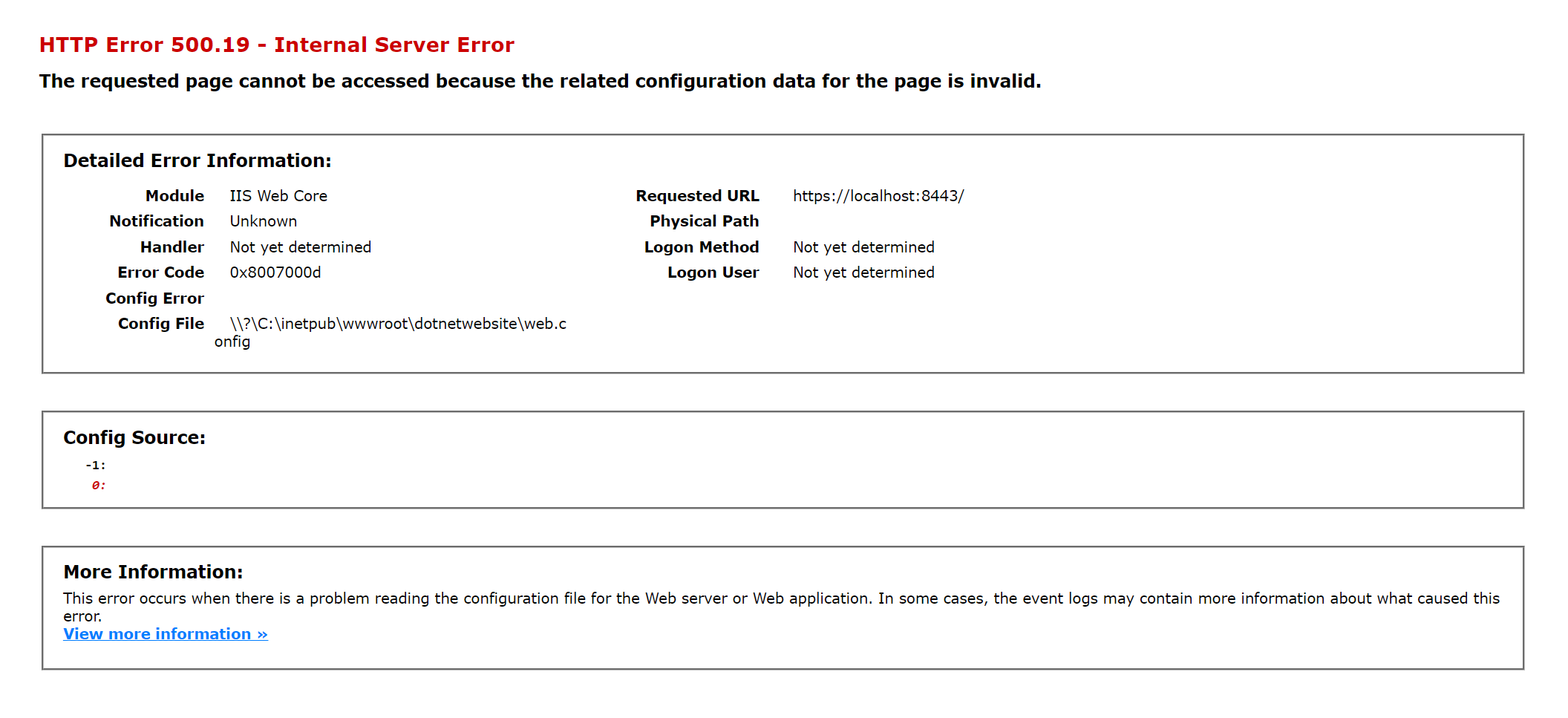Select the web.config file path text
Viewport: 1568px width, 718px height.
pos(398,324)
